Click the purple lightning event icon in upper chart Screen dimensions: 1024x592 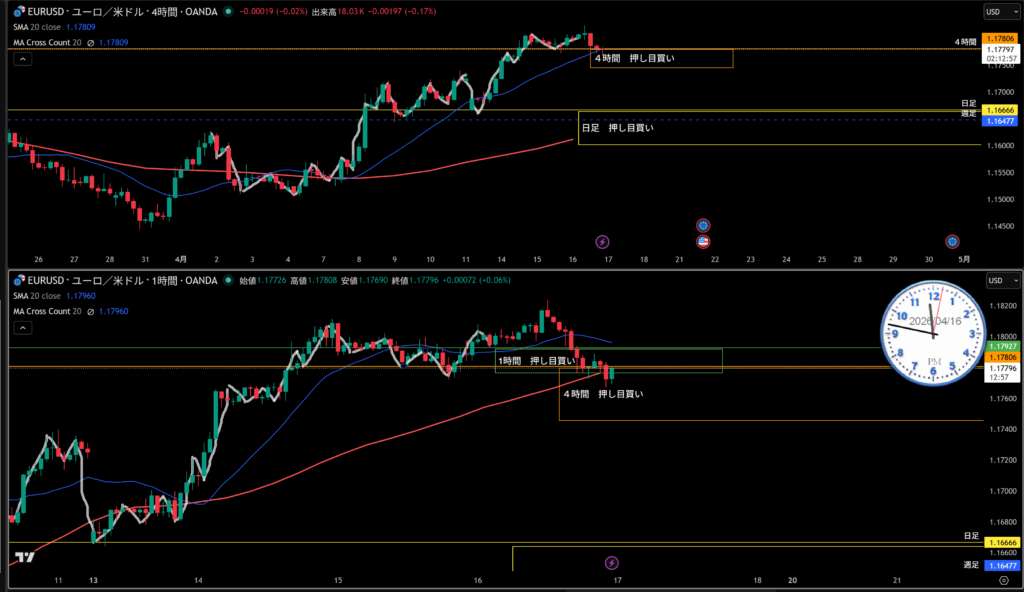pos(602,241)
